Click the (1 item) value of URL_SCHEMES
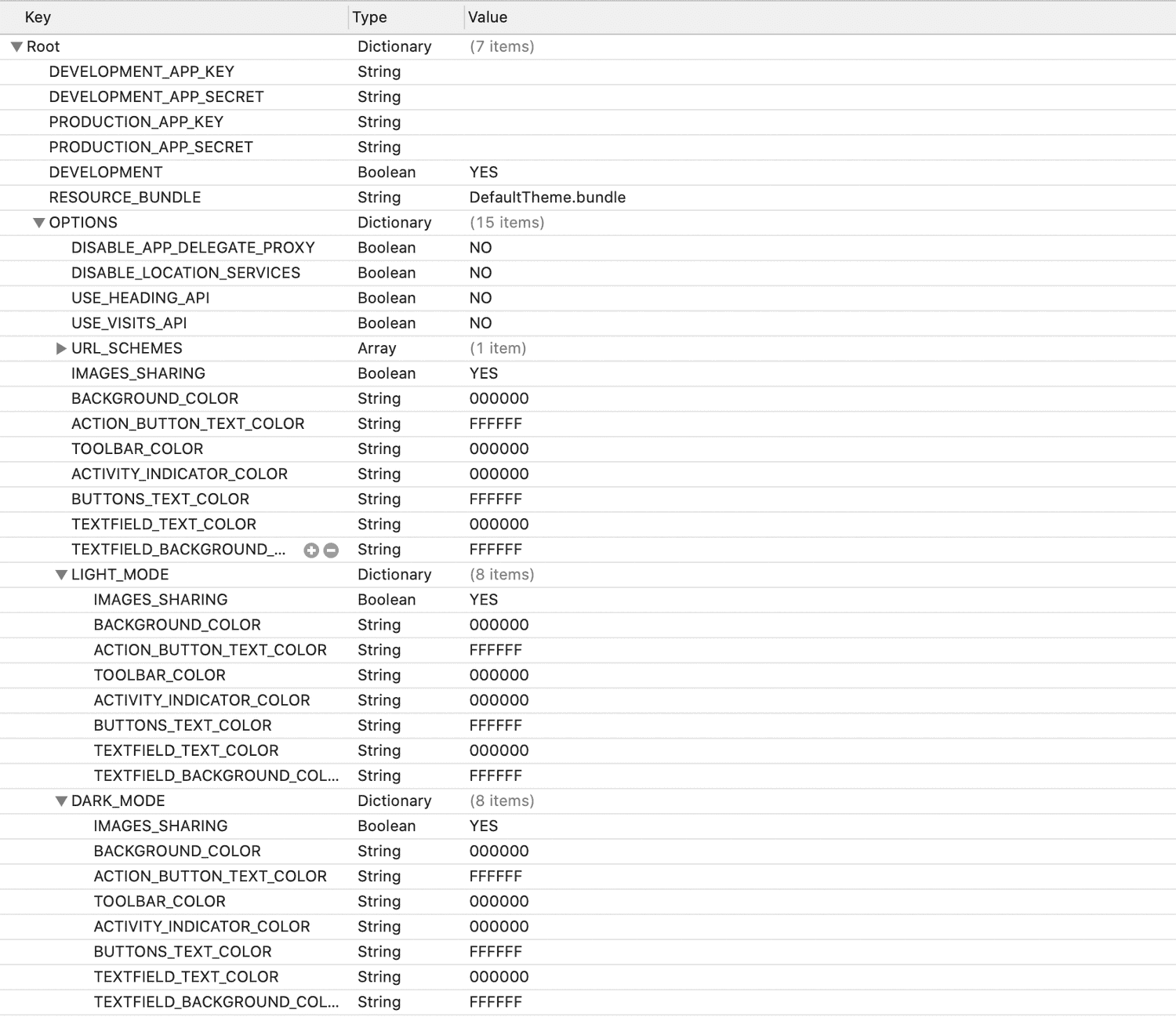 pos(498,348)
